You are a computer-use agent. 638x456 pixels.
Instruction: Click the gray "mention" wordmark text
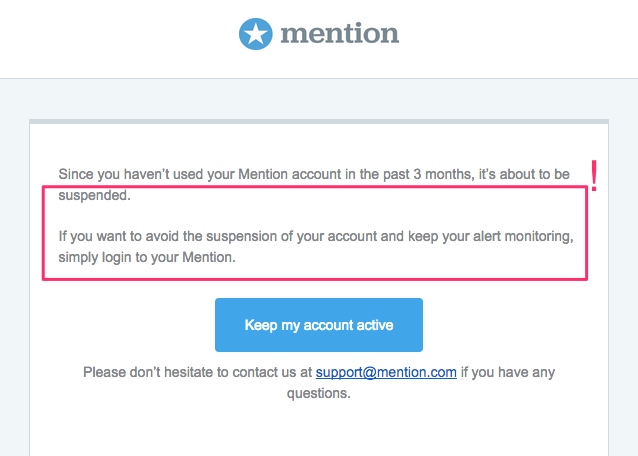pos(340,33)
